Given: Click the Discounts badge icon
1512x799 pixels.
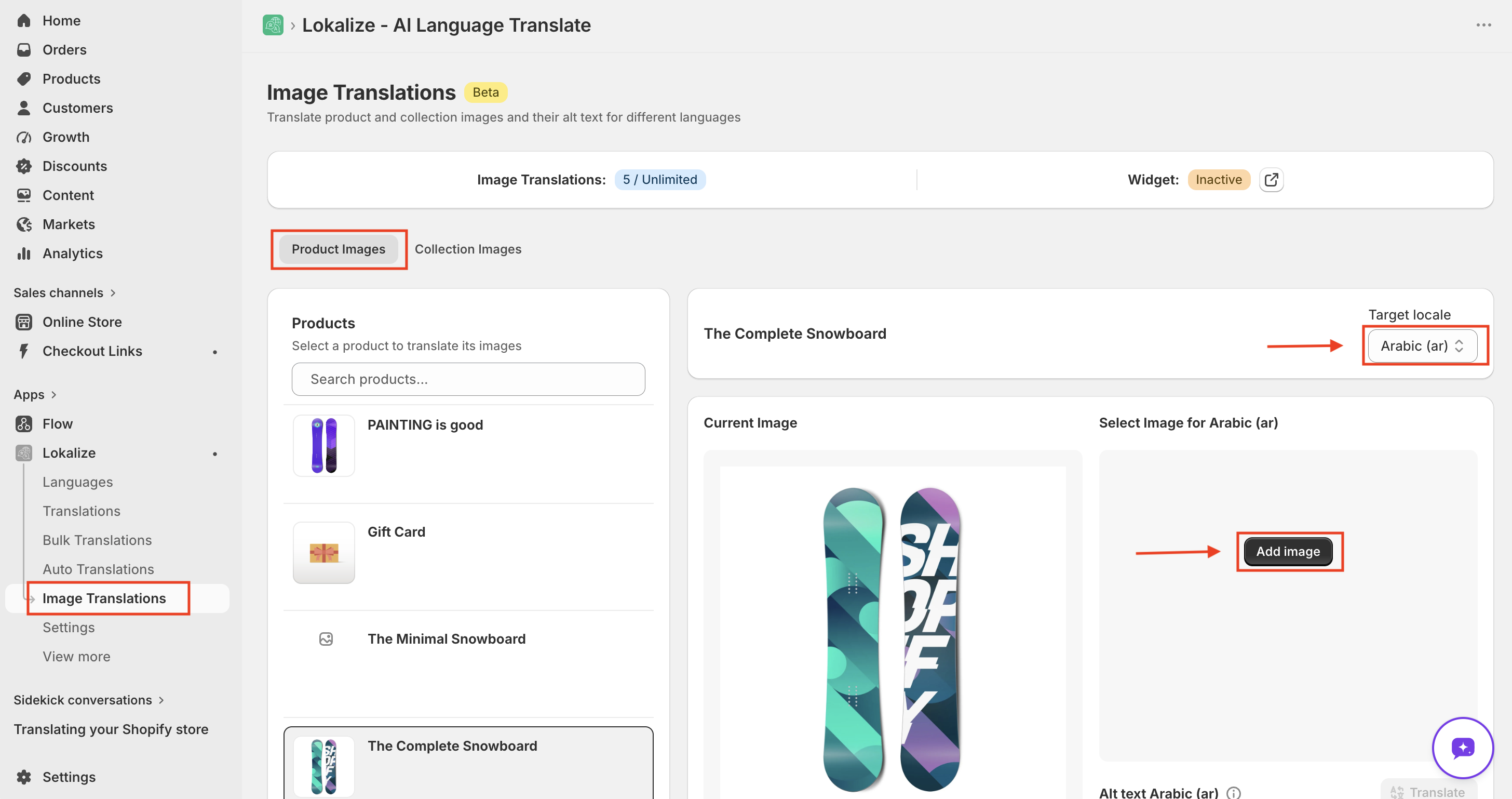Looking at the screenshot, I should 23,166.
